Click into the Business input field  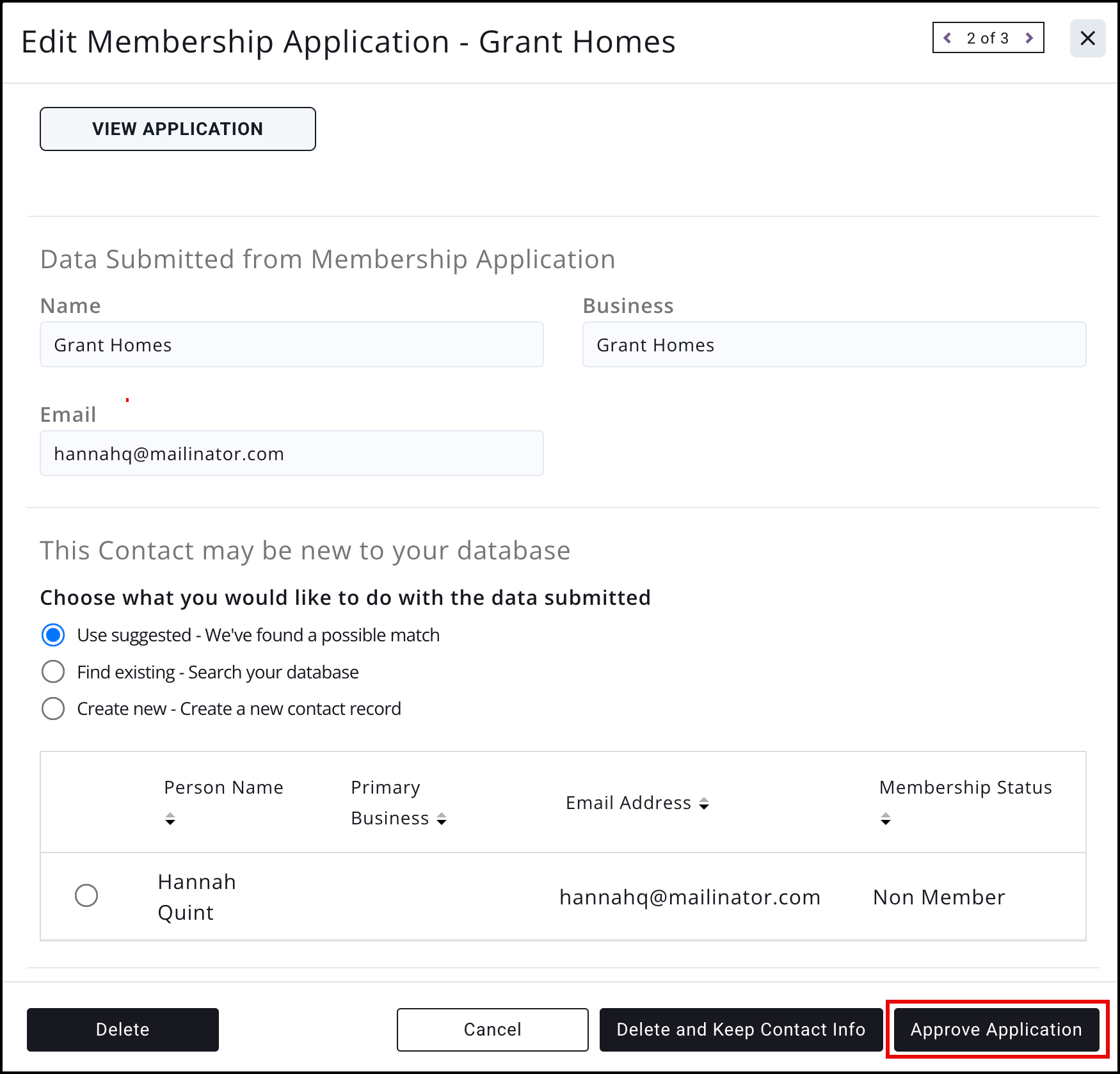(x=834, y=344)
